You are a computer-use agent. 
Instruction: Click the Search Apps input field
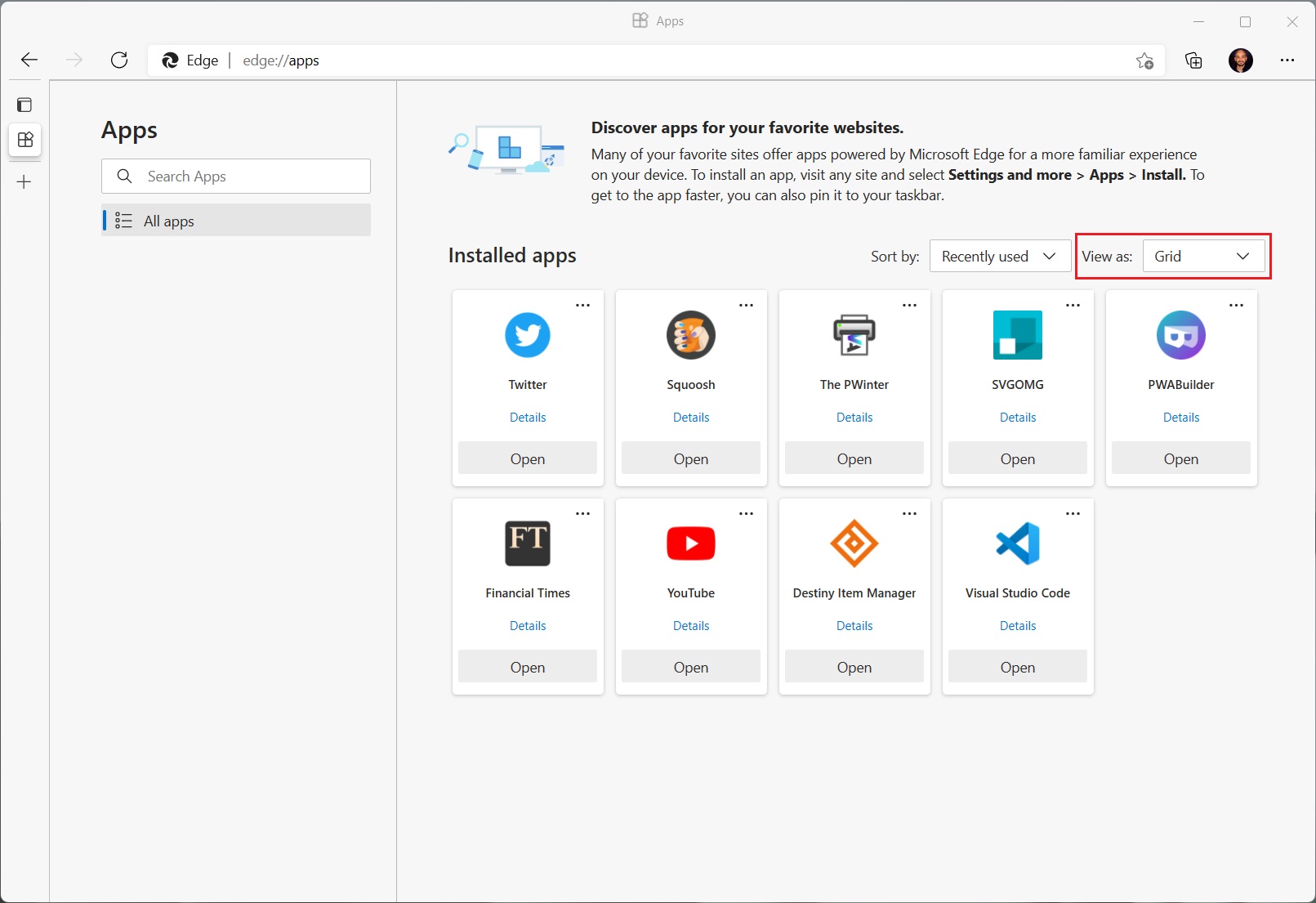[x=236, y=176]
